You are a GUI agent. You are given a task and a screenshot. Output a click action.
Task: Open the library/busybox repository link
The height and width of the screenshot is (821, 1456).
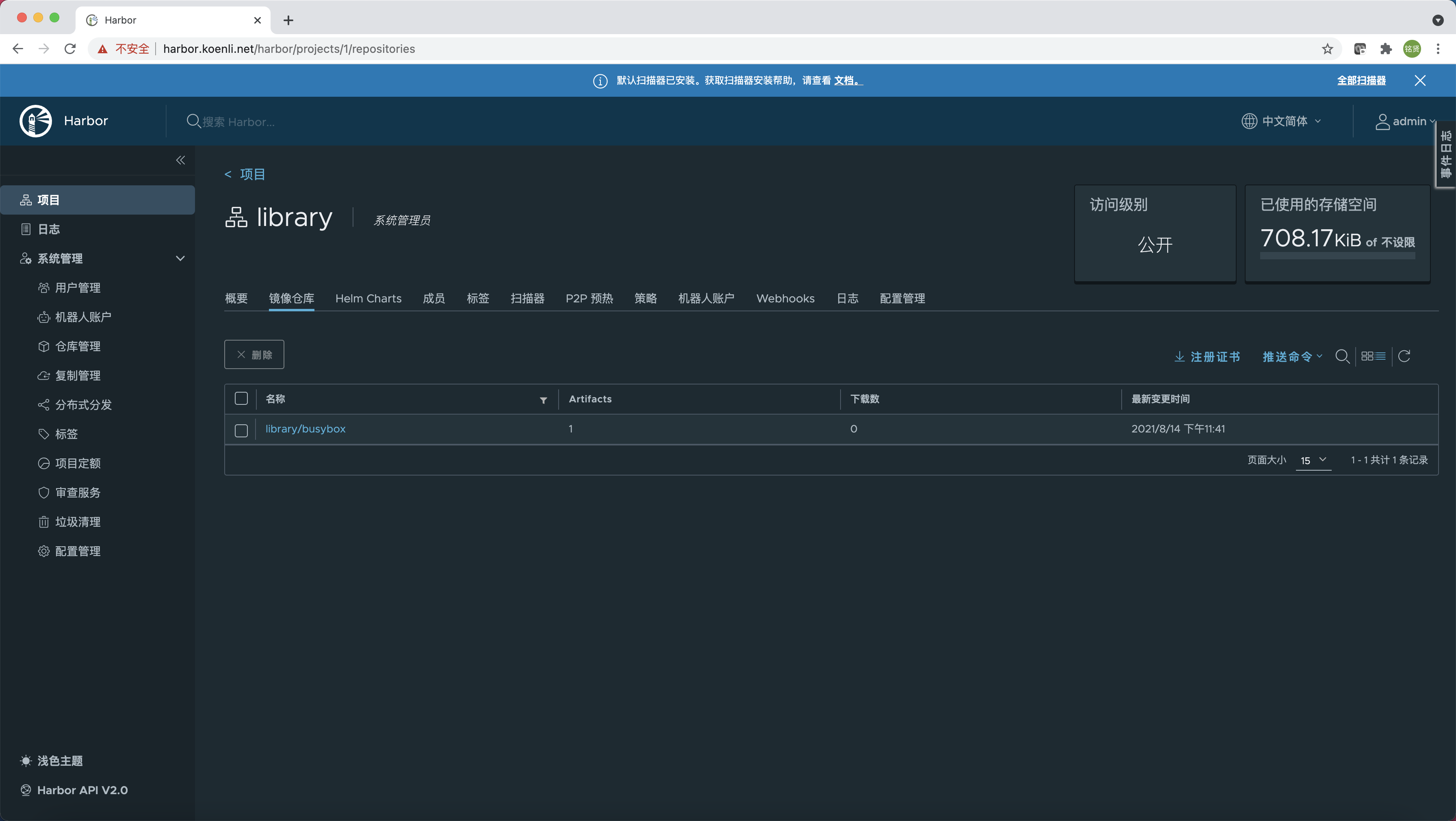(x=305, y=429)
